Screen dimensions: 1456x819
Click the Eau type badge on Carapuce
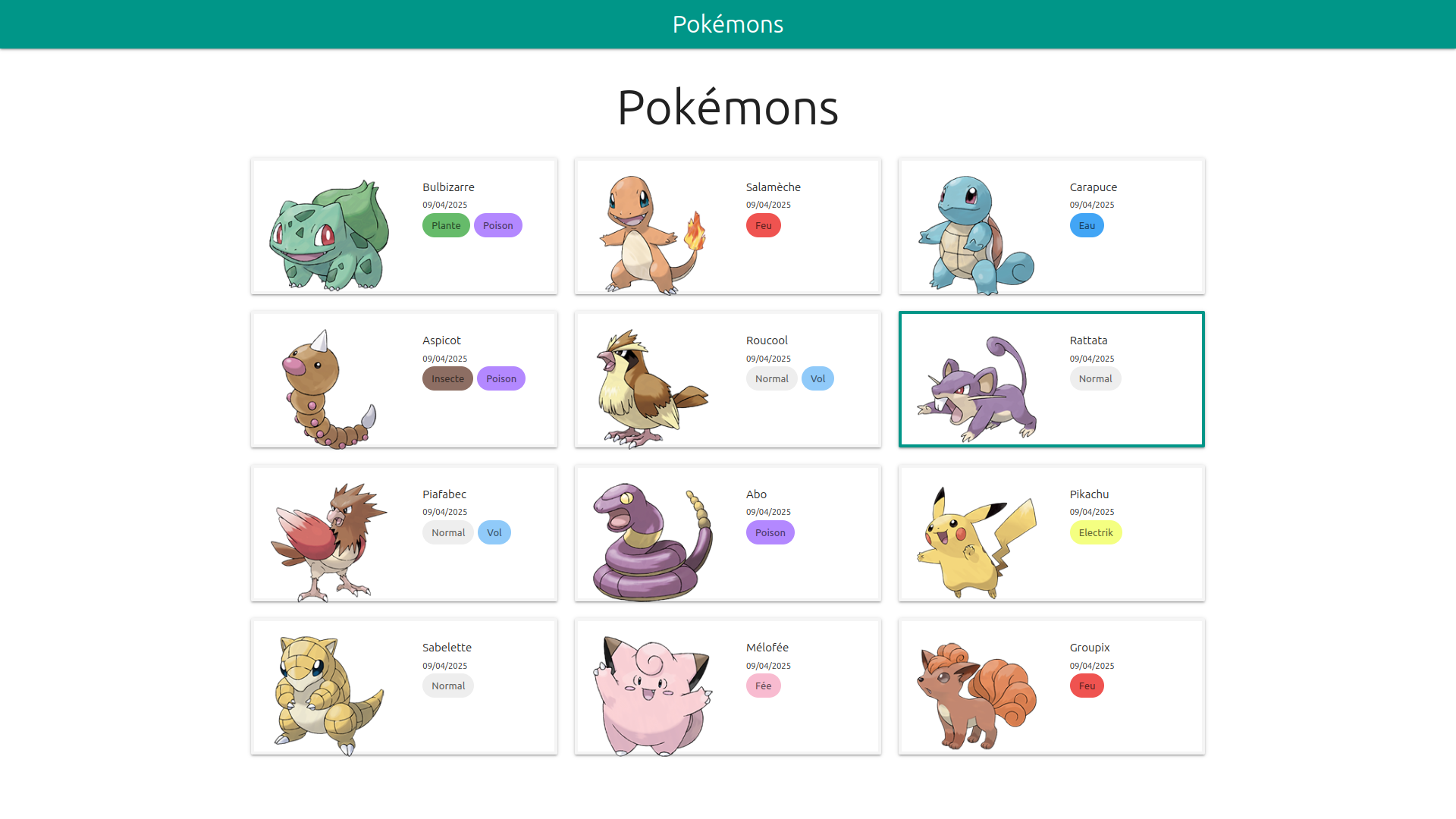click(x=1087, y=225)
